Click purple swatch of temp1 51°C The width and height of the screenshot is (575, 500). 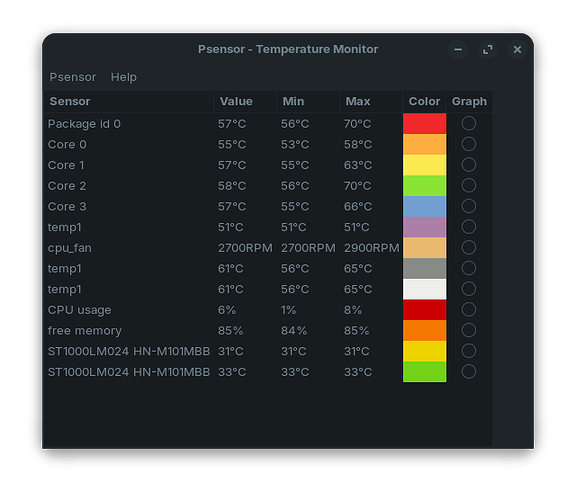pos(425,227)
